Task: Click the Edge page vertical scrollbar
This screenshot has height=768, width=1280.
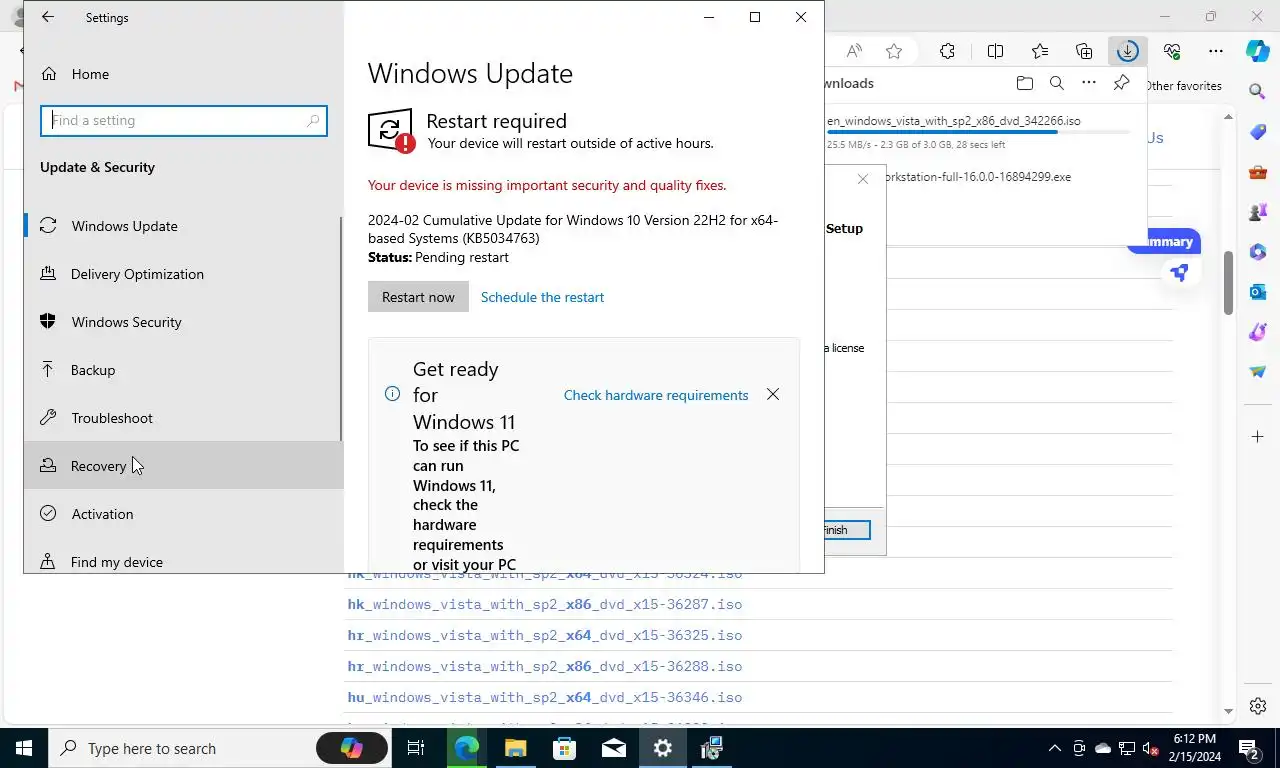Action: 1229,283
